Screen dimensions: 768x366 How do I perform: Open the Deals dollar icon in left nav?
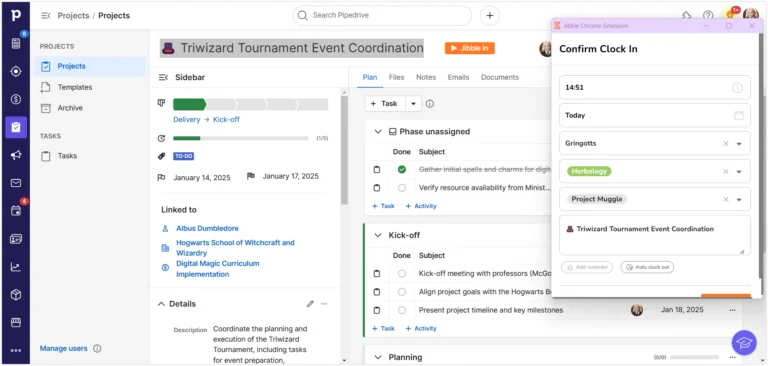coord(16,99)
